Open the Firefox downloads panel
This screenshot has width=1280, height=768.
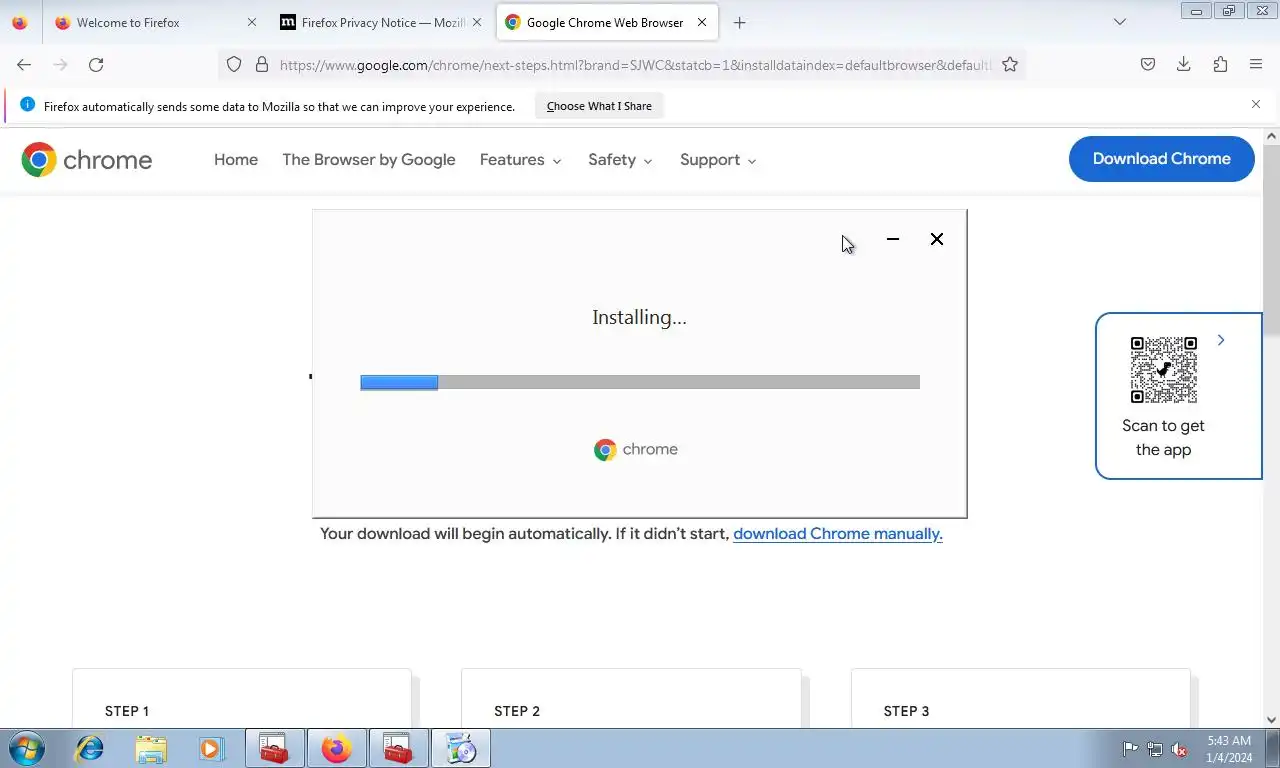point(1184,65)
